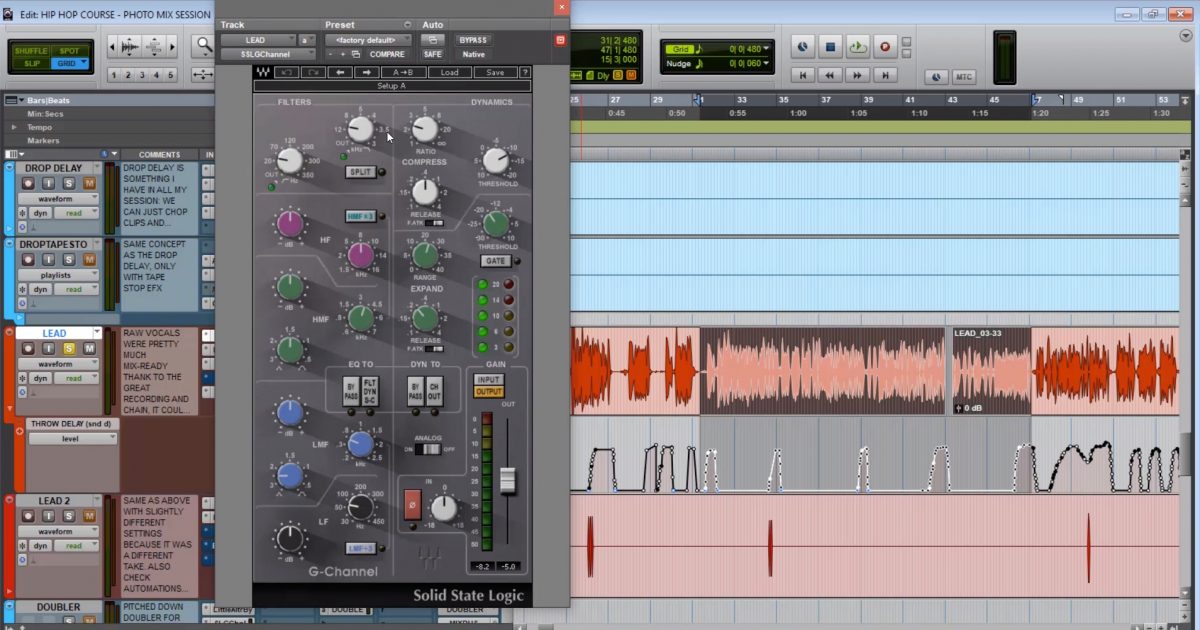1200x630 pixels.
Task: Switch the timeline ruler to Min:Secs
Action: coord(45,113)
